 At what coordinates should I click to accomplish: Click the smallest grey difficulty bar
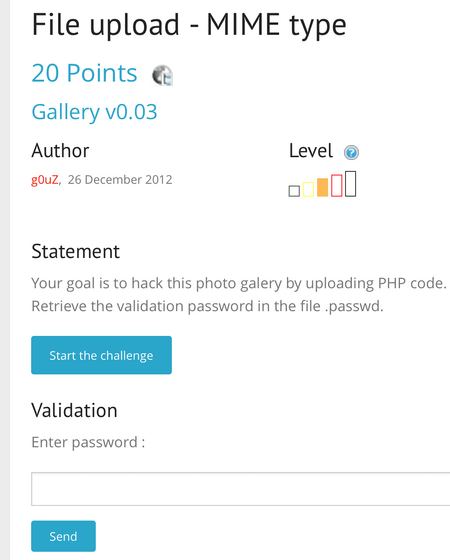[294, 191]
